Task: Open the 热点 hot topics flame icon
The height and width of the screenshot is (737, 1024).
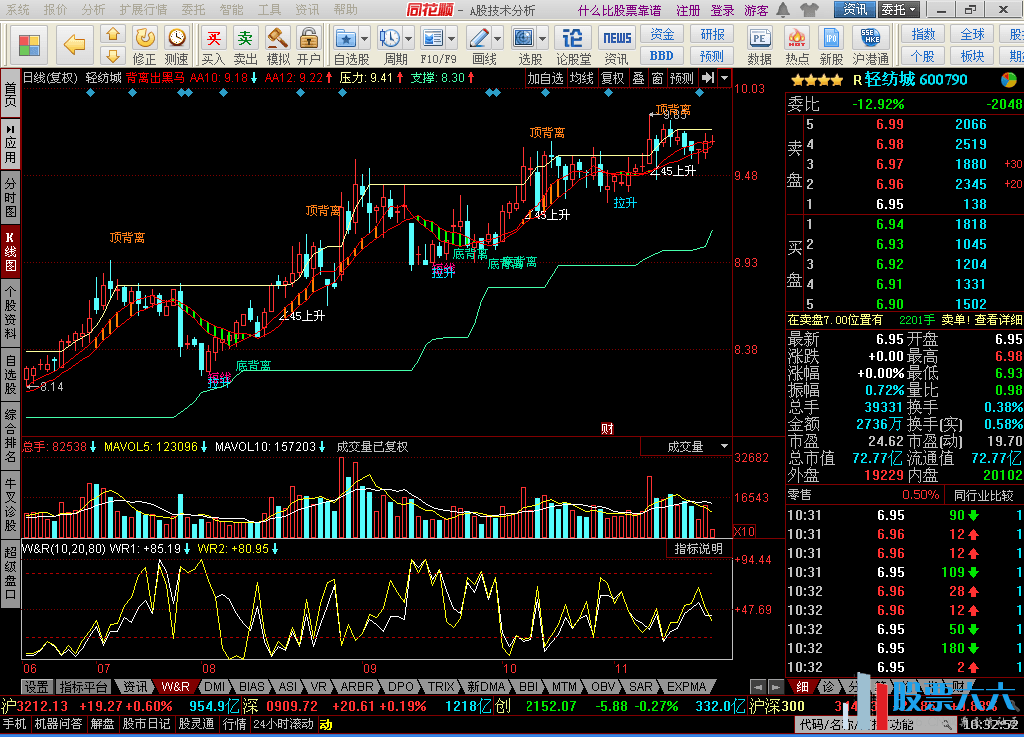Action: pyautogui.click(x=796, y=45)
